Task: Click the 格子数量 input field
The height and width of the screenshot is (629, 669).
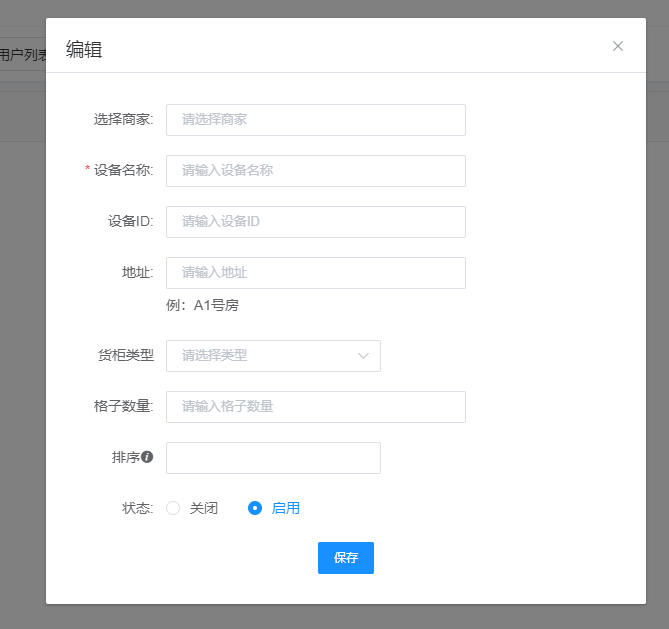Action: (x=315, y=407)
